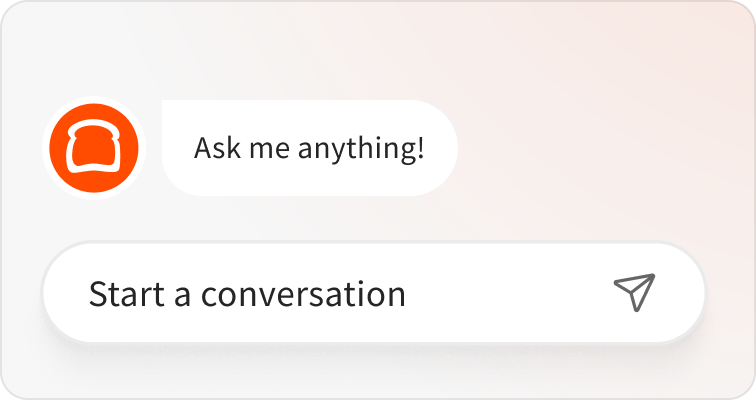The image size is (756, 400).
Task: Send the message with the arrow icon
Action: [634, 292]
